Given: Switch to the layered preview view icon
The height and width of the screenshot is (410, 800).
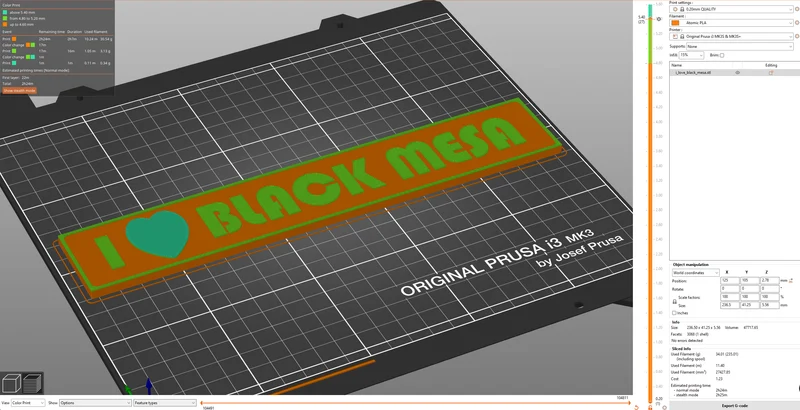Looking at the screenshot, I should (x=32, y=382).
